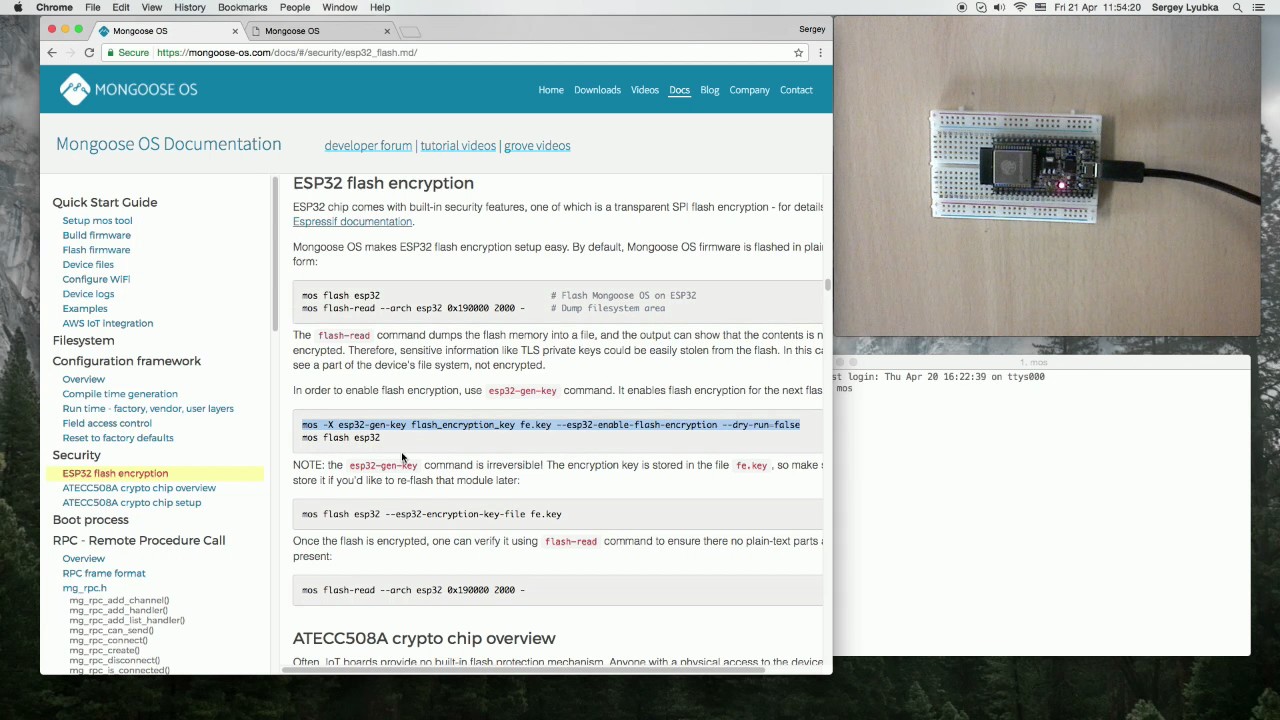Screen dimensions: 1280x720
Task: Open Setup mos tool page
Action: click(x=97, y=221)
